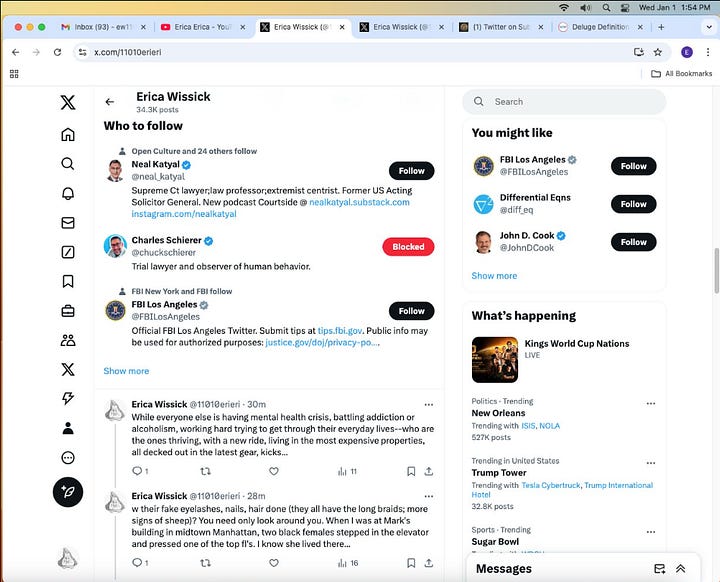Go to Home feed icon

click(68, 135)
